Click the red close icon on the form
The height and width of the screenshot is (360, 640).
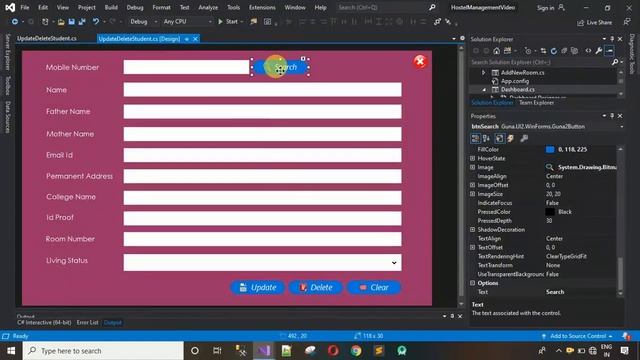[420, 62]
